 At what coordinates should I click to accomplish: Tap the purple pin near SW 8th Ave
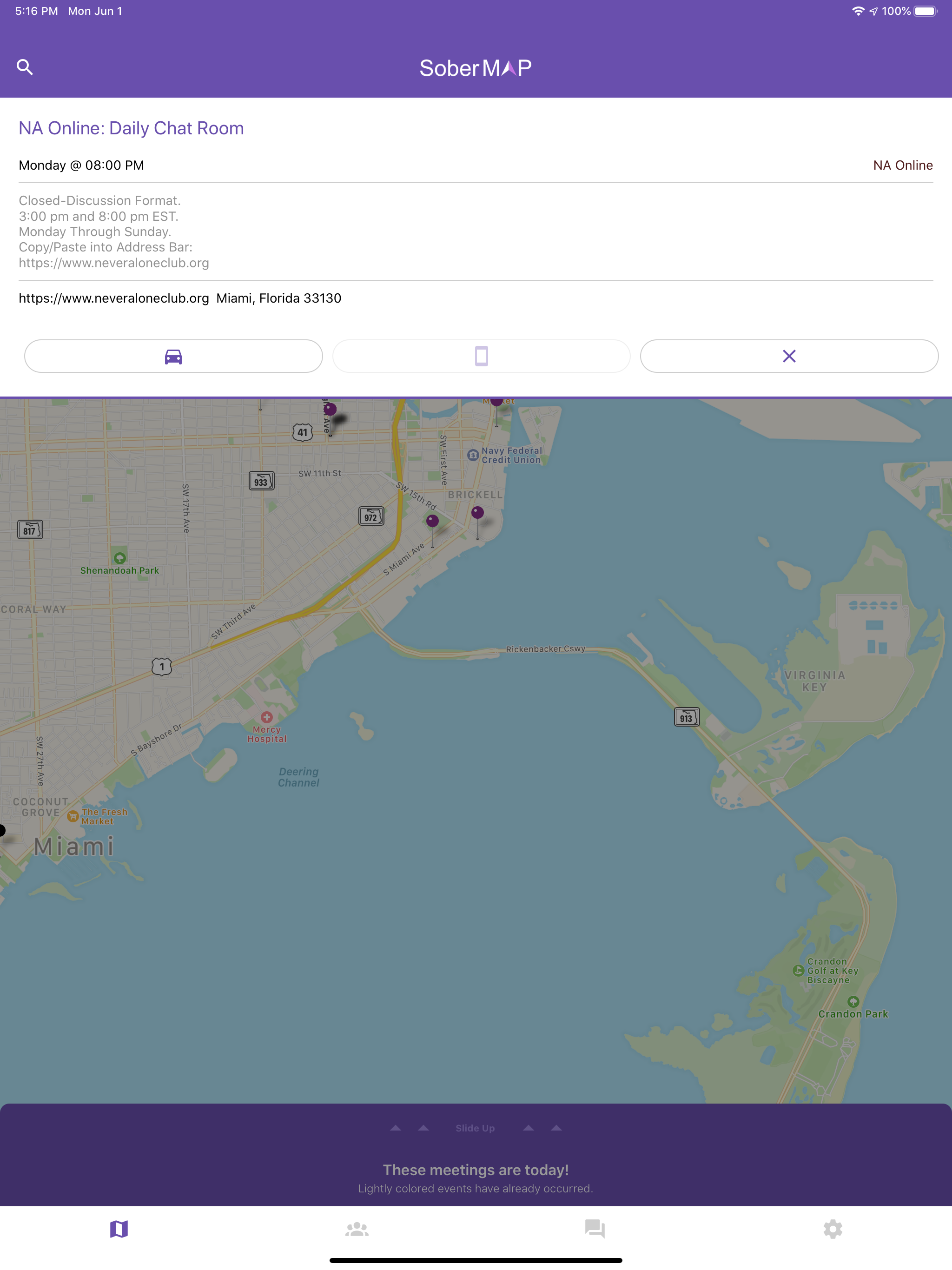[331, 410]
